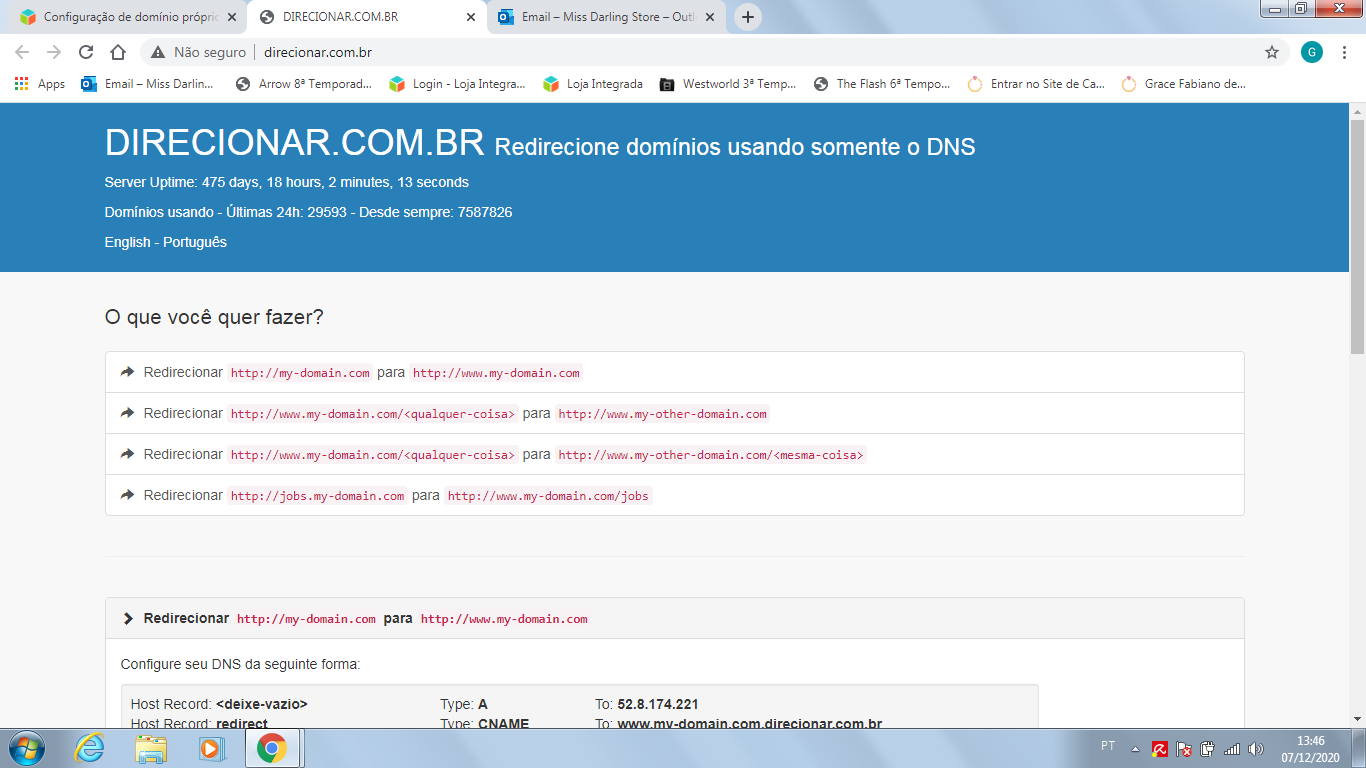Click the scrollbar up arrow
1366x768 pixels.
point(1357,110)
